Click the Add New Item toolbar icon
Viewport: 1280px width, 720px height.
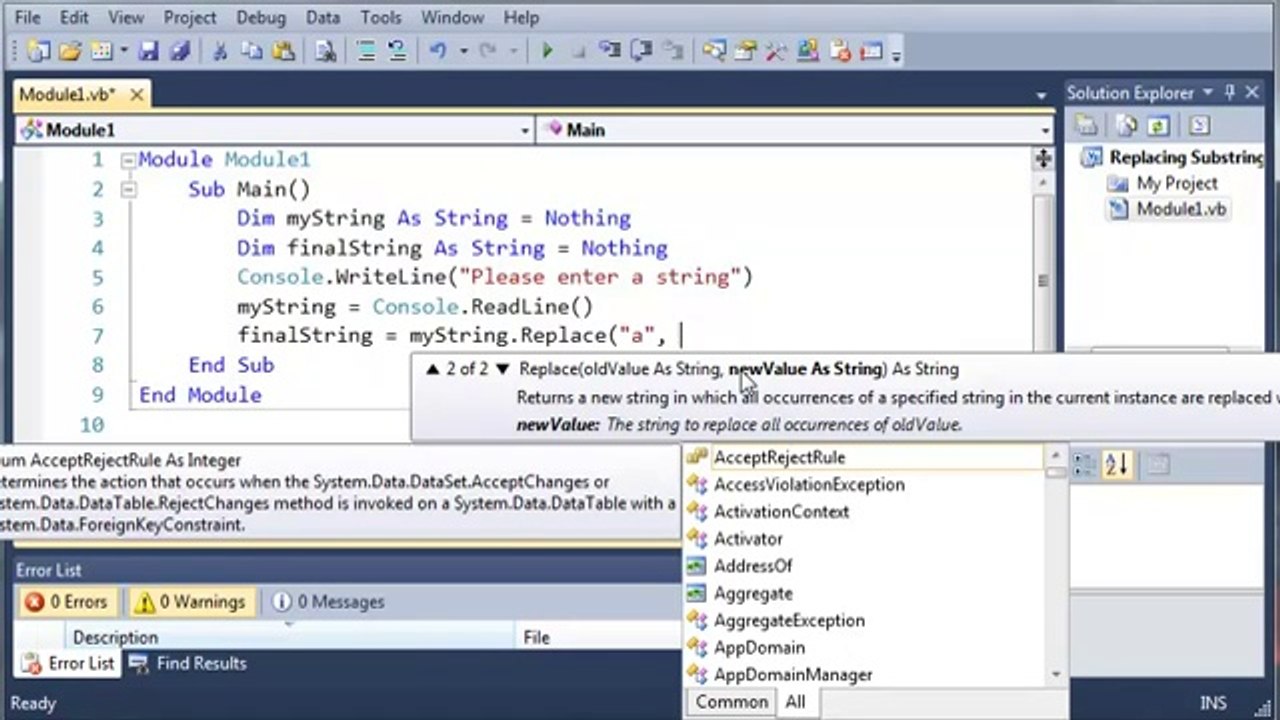pyautogui.click(x=101, y=51)
